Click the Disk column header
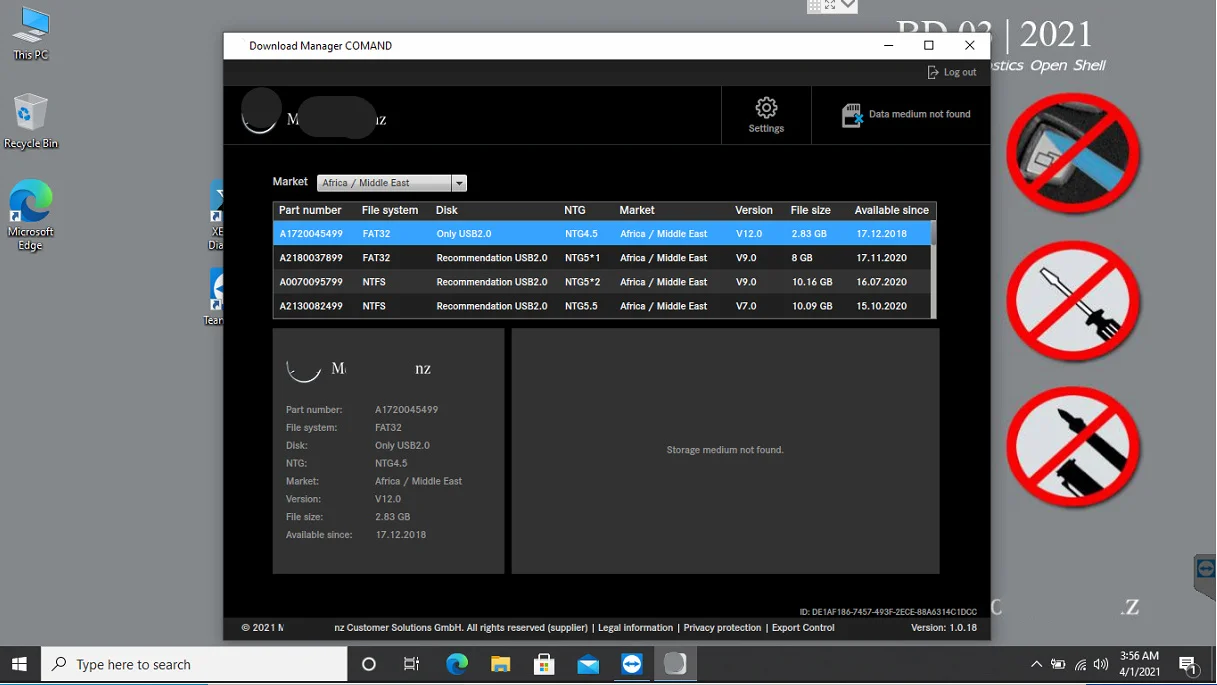 [x=446, y=210]
